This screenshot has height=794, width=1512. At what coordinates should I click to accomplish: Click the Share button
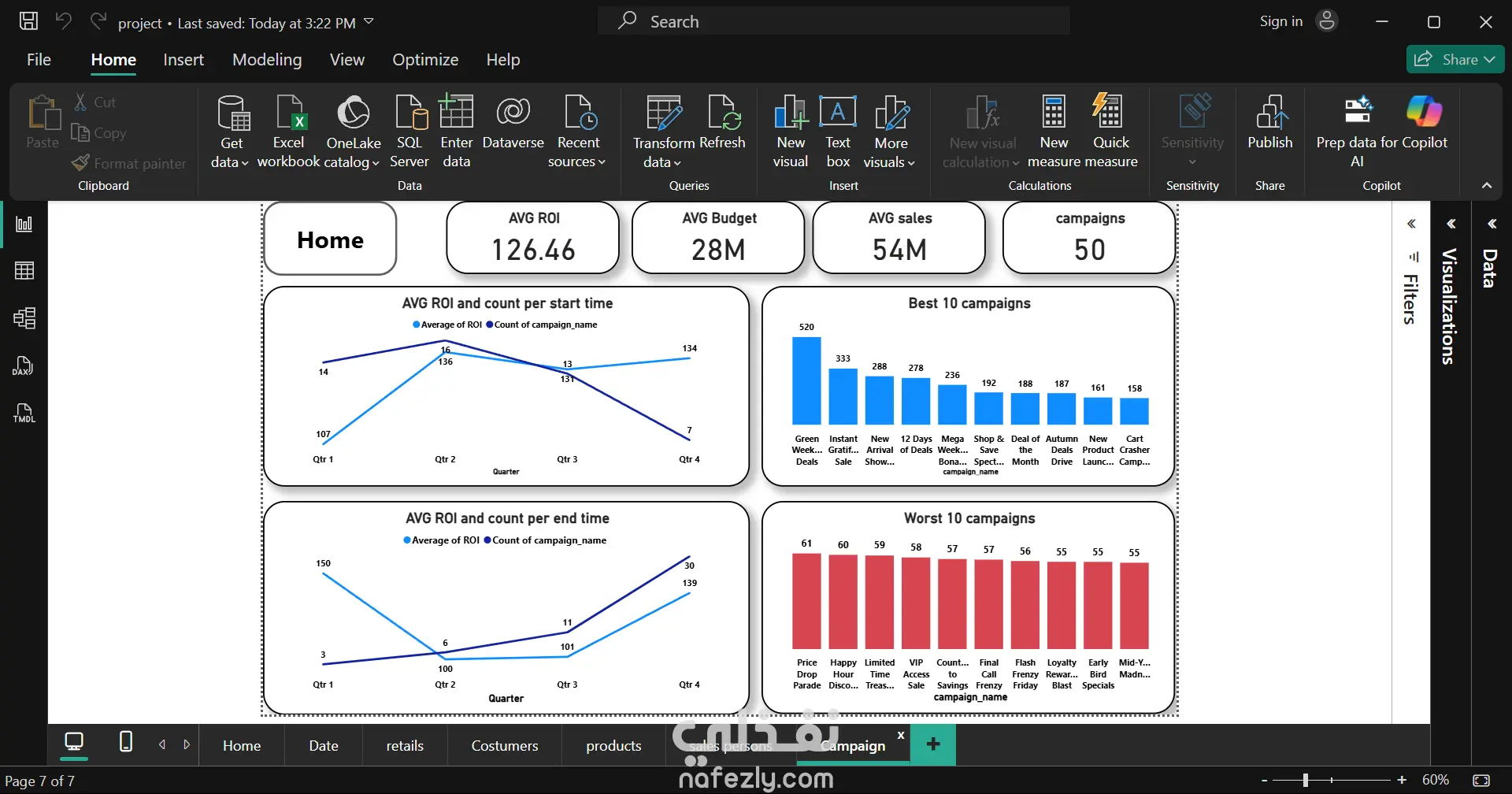click(x=1455, y=60)
